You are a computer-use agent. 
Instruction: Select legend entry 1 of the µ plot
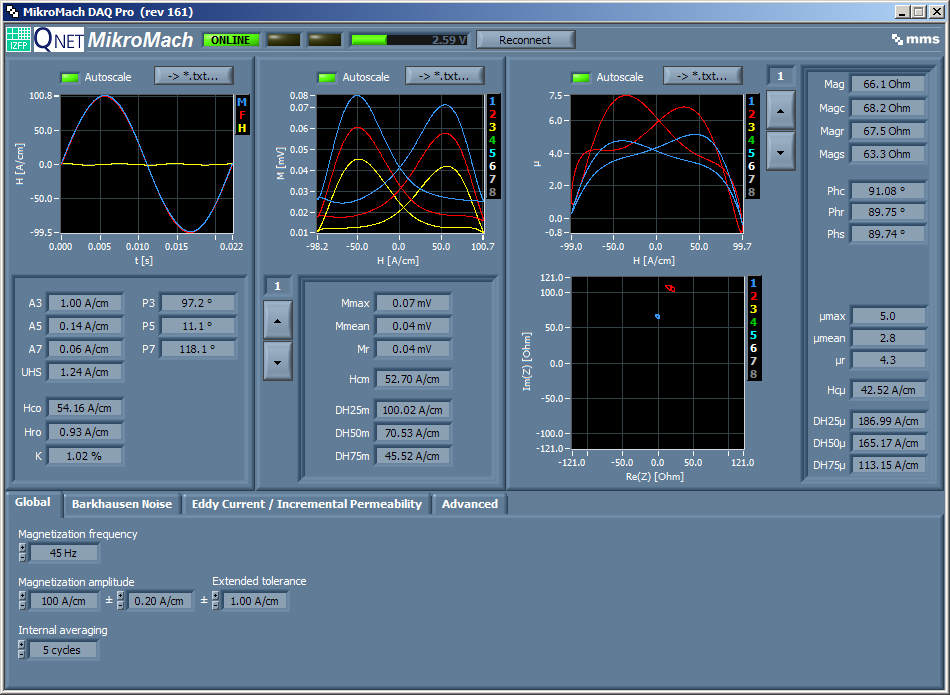[x=751, y=101]
